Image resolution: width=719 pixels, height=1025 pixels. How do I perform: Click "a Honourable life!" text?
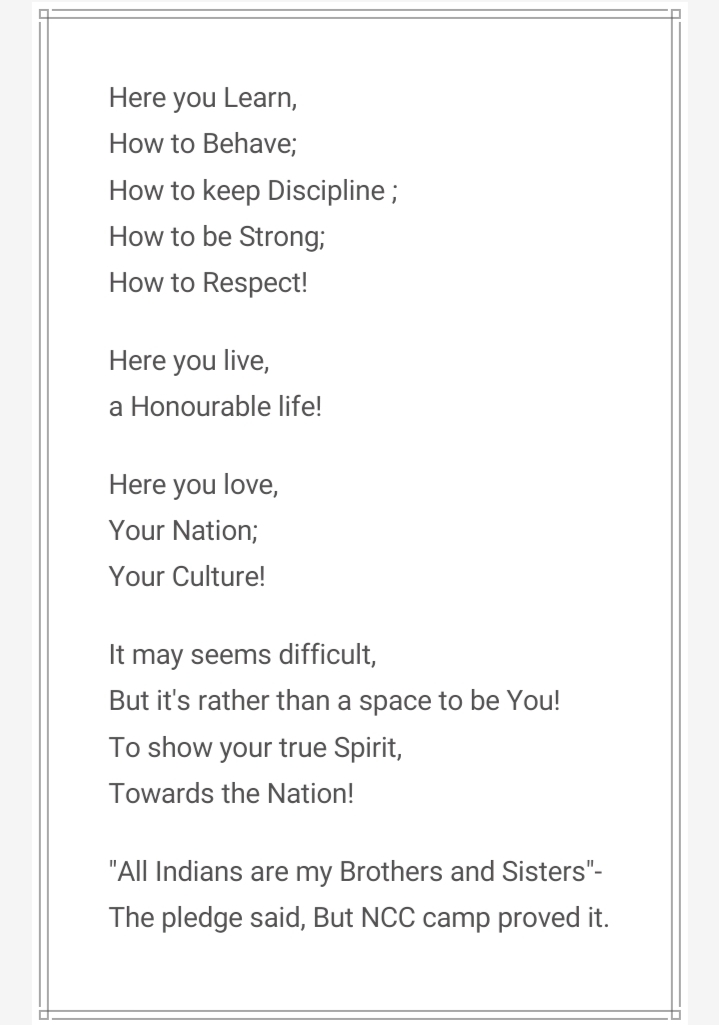click(x=215, y=407)
